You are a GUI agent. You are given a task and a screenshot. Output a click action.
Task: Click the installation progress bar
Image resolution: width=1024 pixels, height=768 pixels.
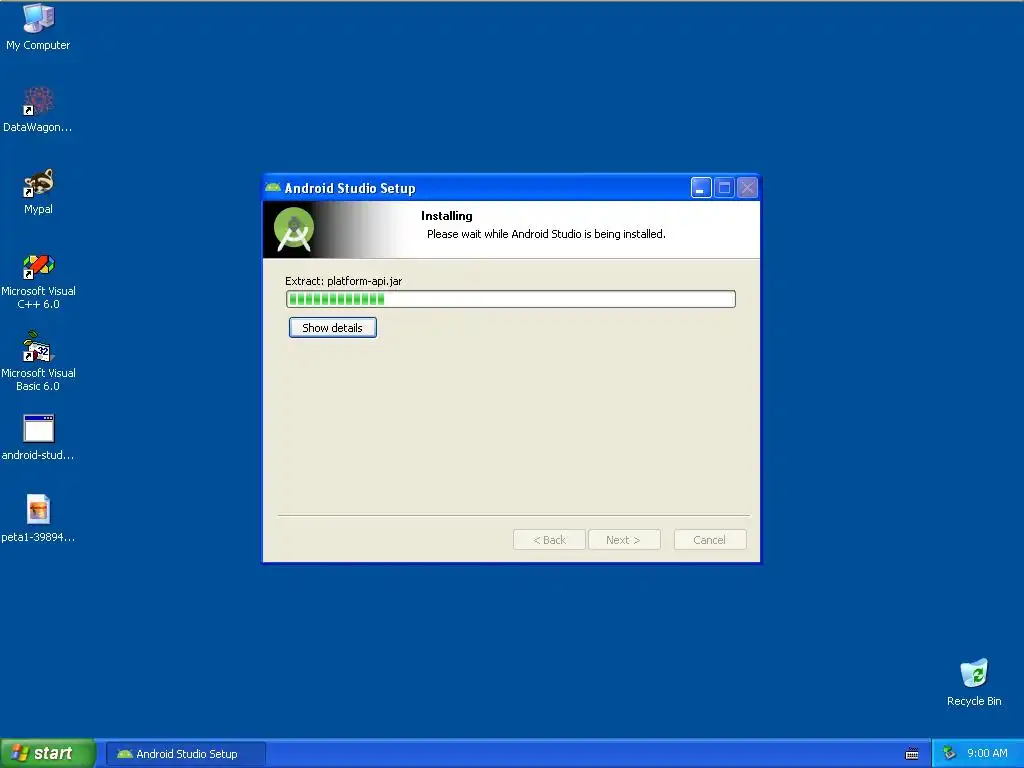511,299
